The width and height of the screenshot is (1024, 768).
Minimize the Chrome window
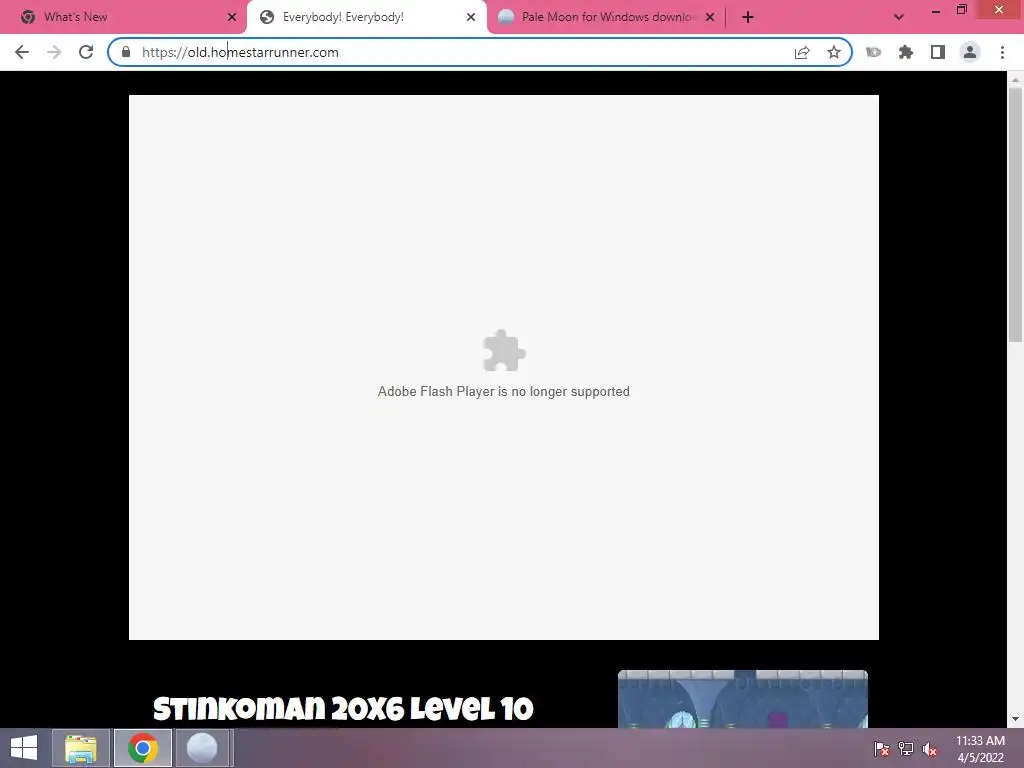click(x=935, y=10)
